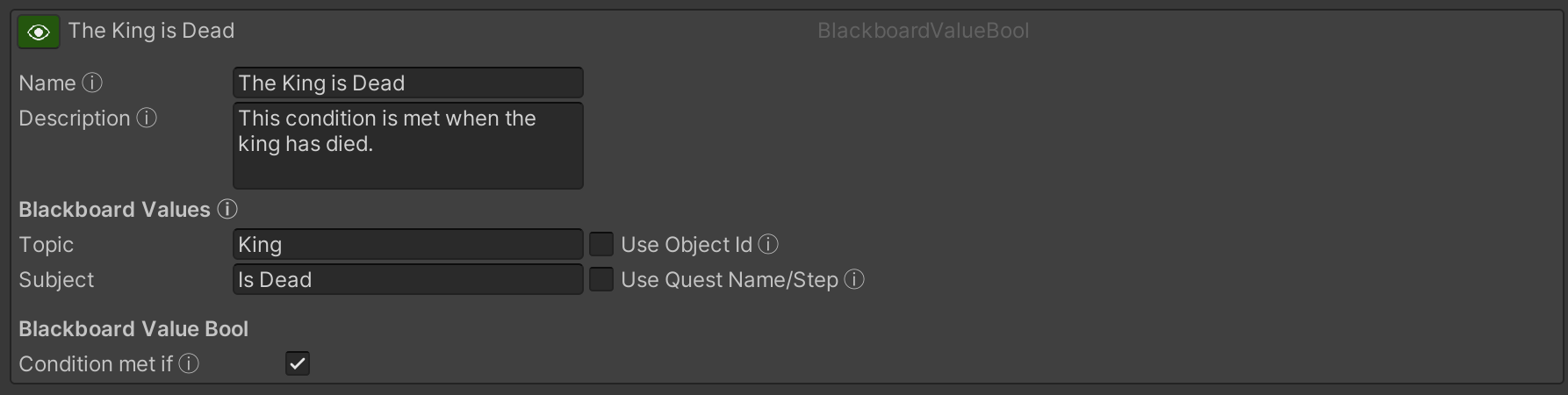Click the Subject field containing Is Dead
The image size is (1568, 395).
407,279
